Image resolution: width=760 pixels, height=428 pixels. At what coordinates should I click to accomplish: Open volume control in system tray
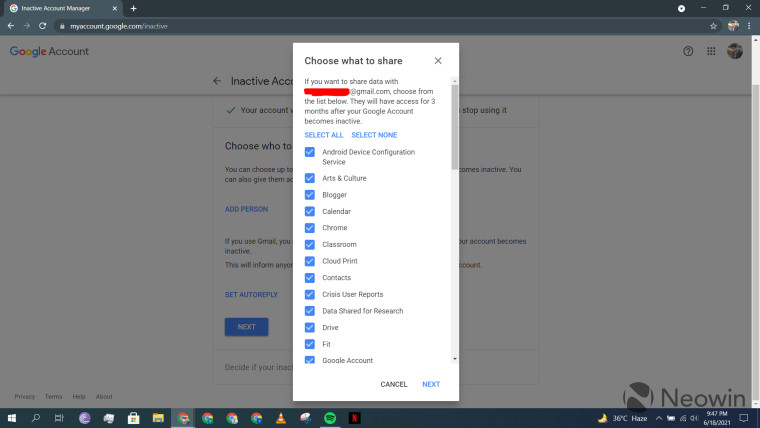[694, 418]
